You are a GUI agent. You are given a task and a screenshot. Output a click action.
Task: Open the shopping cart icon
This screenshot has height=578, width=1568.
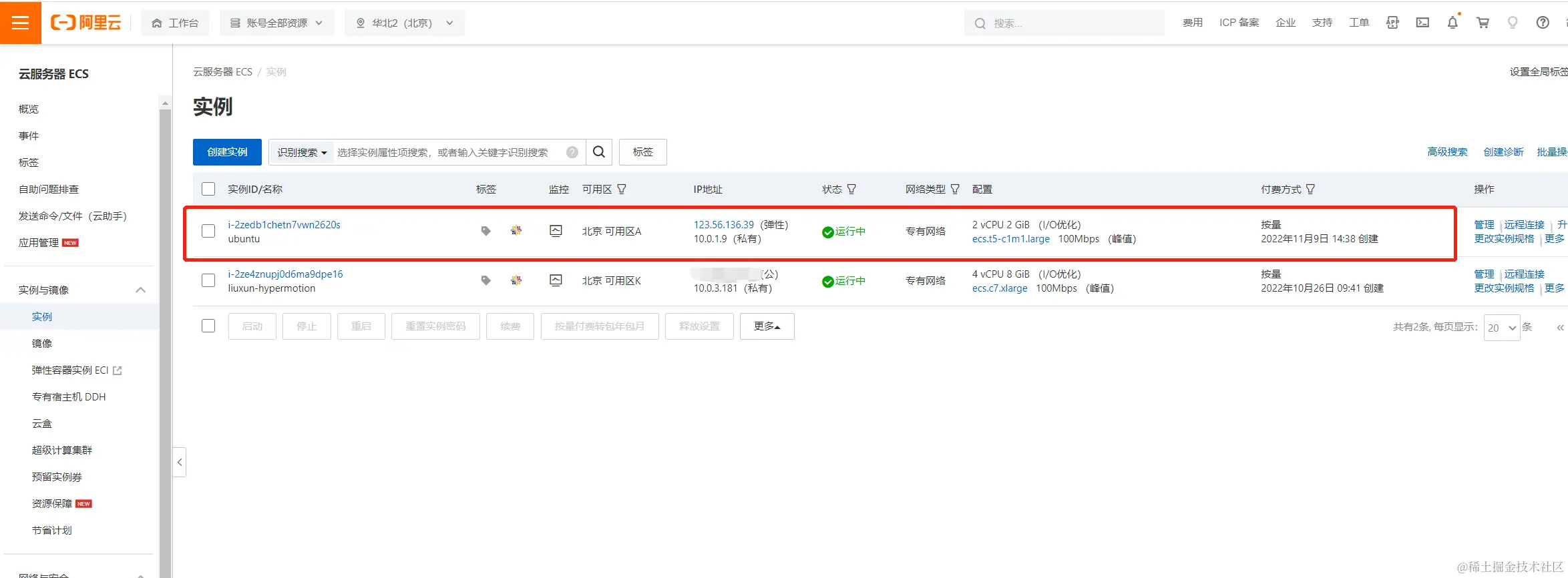pyautogui.click(x=1483, y=23)
